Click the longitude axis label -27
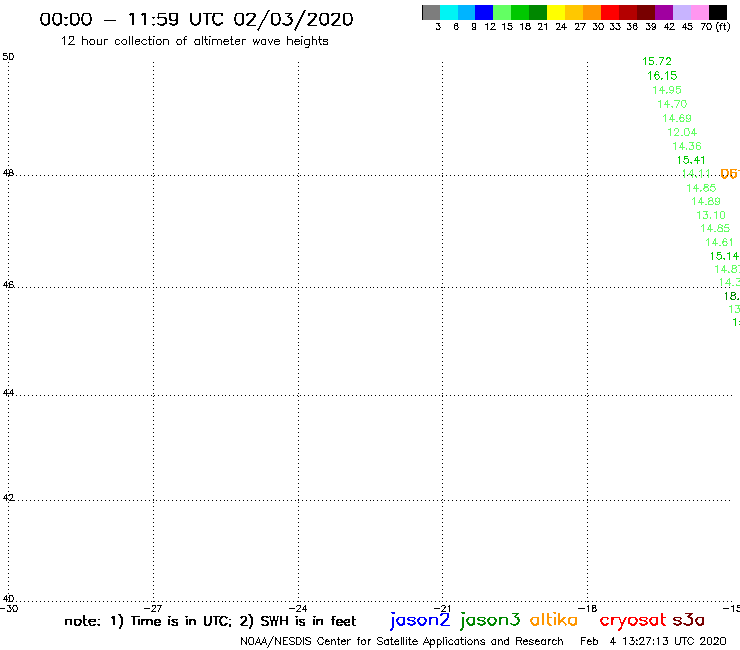The height and width of the screenshot is (650, 740). [153, 608]
